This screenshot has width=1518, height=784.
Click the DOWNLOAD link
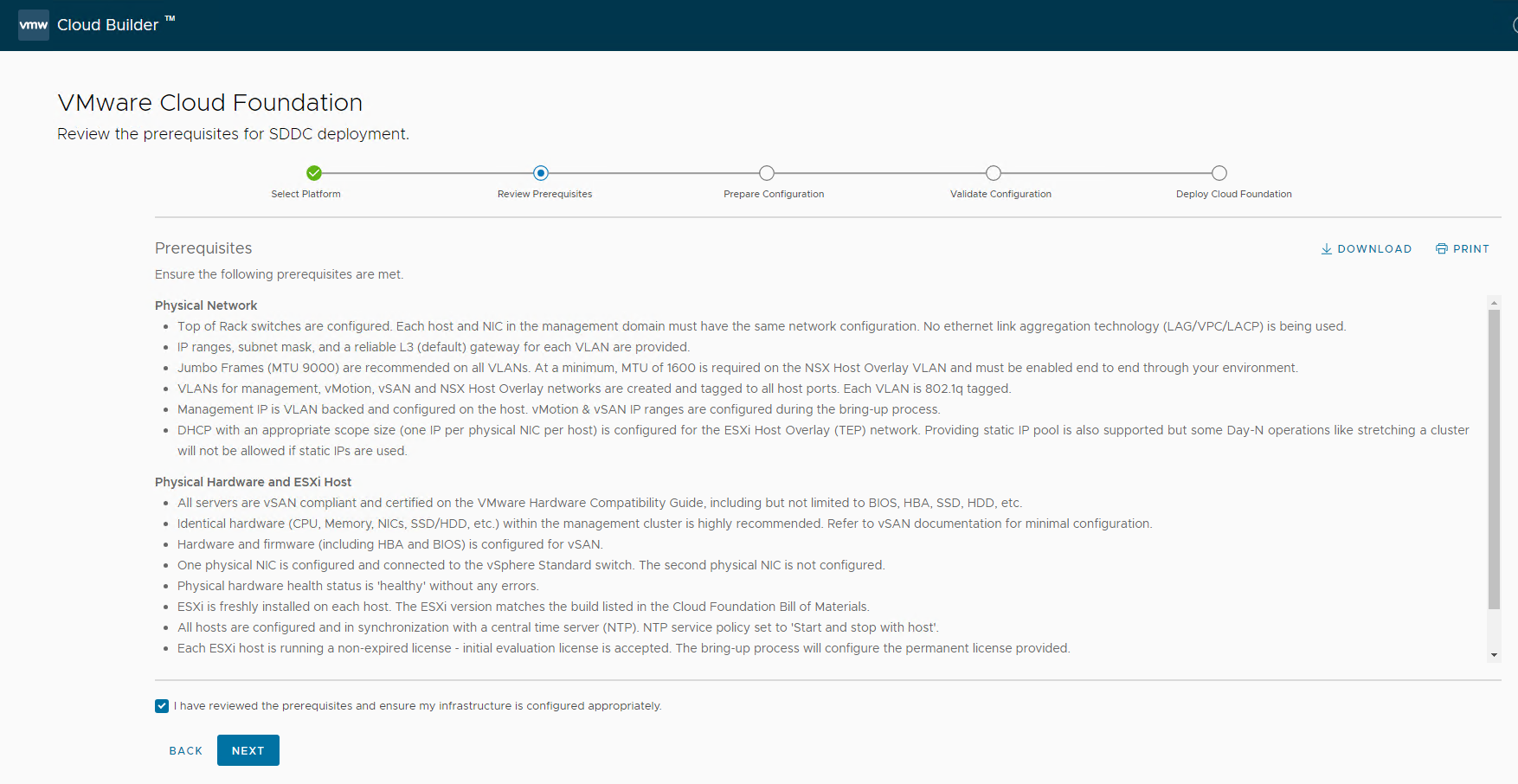tap(1367, 249)
